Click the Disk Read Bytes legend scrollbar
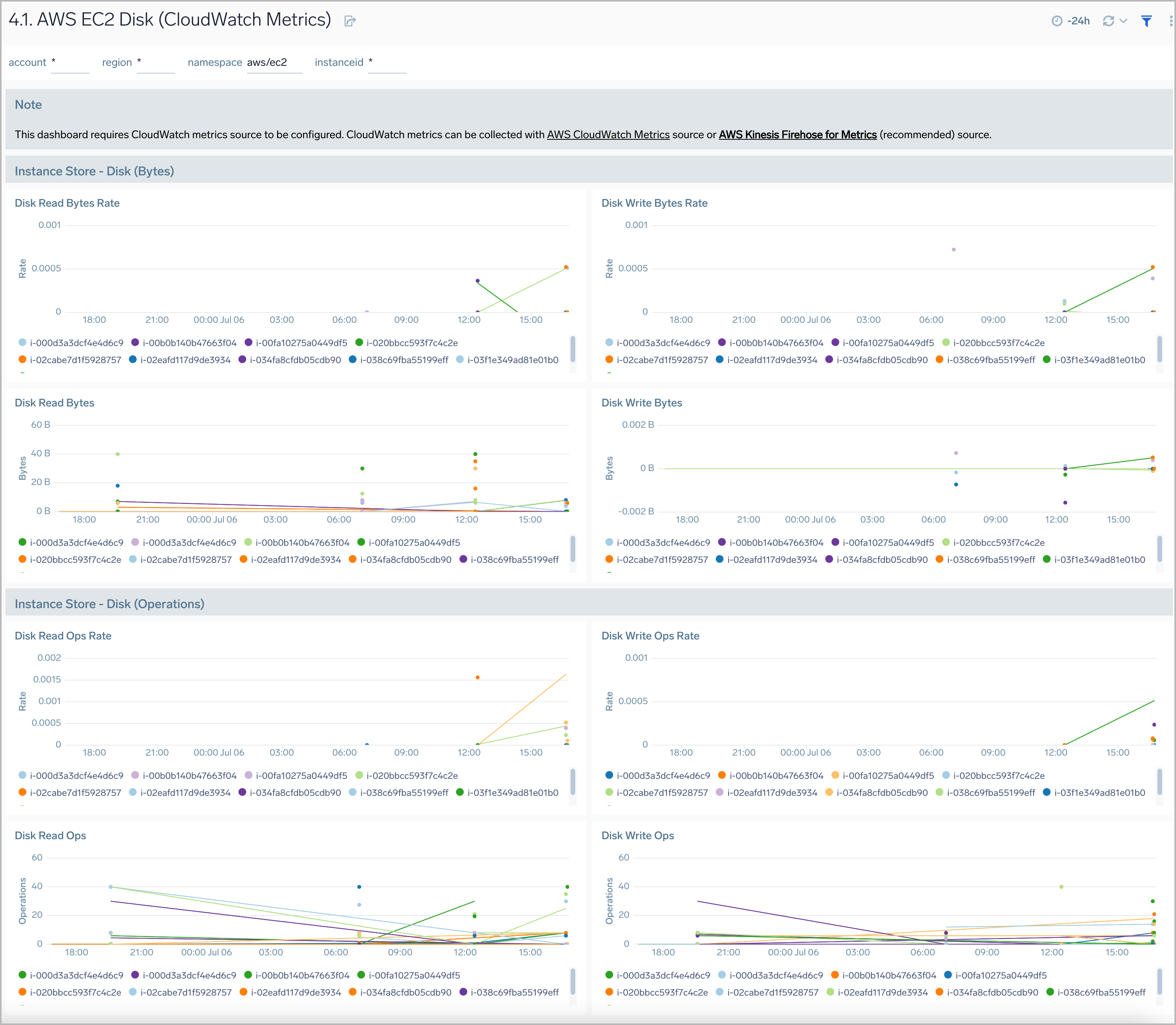The height and width of the screenshot is (1025, 1176). (x=573, y=549)
